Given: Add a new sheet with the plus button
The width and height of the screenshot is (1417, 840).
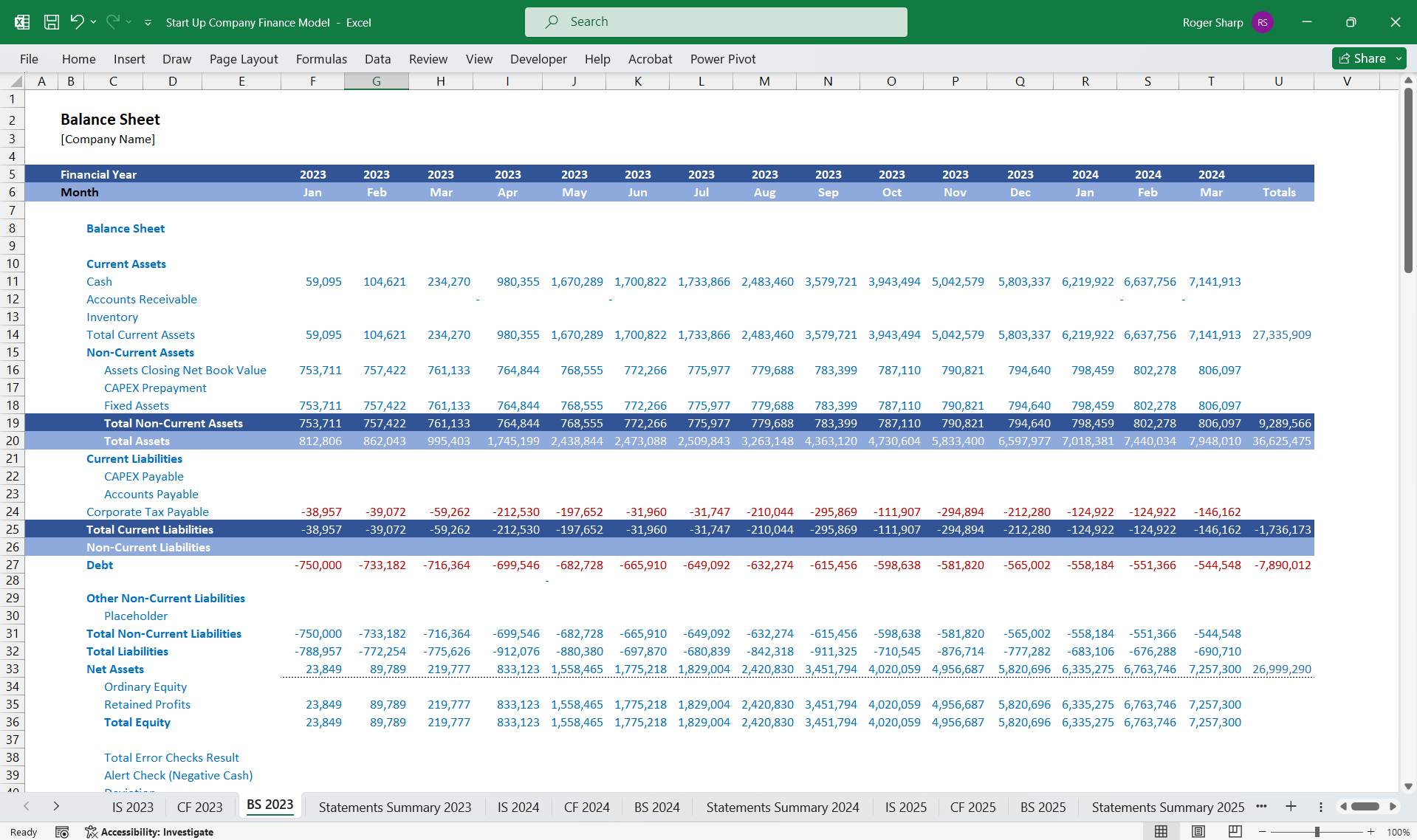Looking at the screenshot, I should [x=1291, y=807].
